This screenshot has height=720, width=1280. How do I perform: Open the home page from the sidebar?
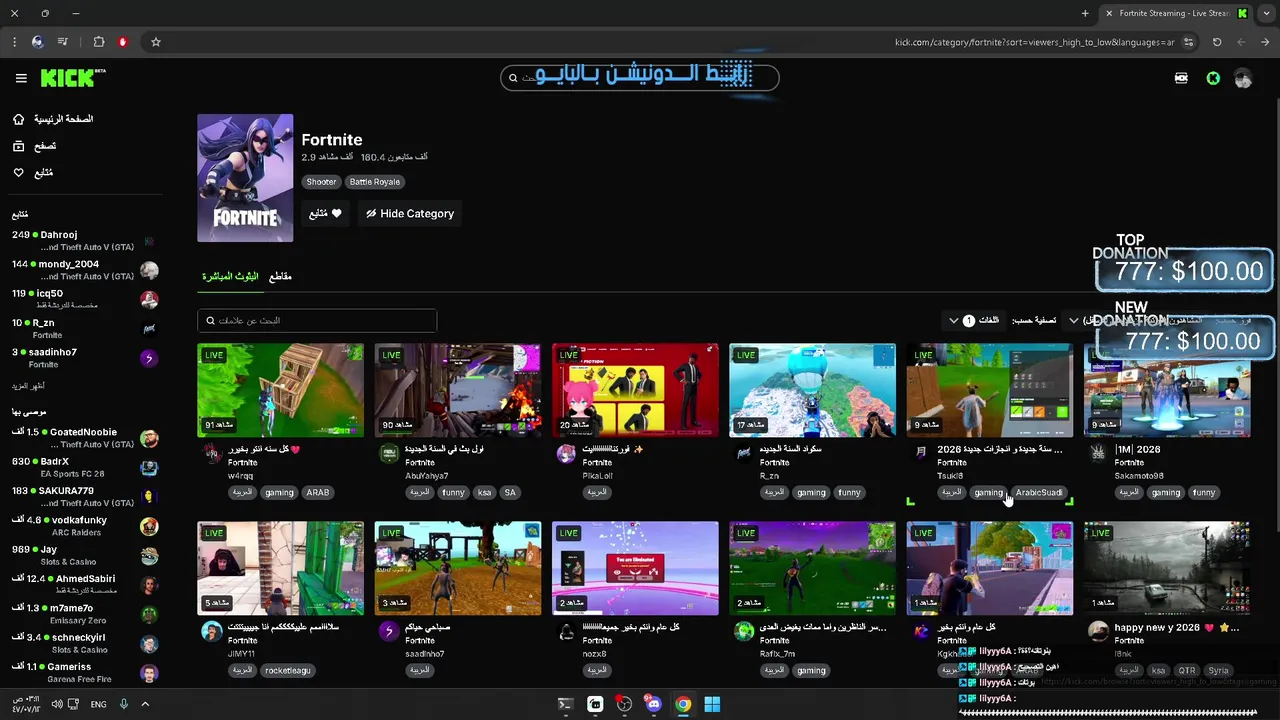point(53,119)
